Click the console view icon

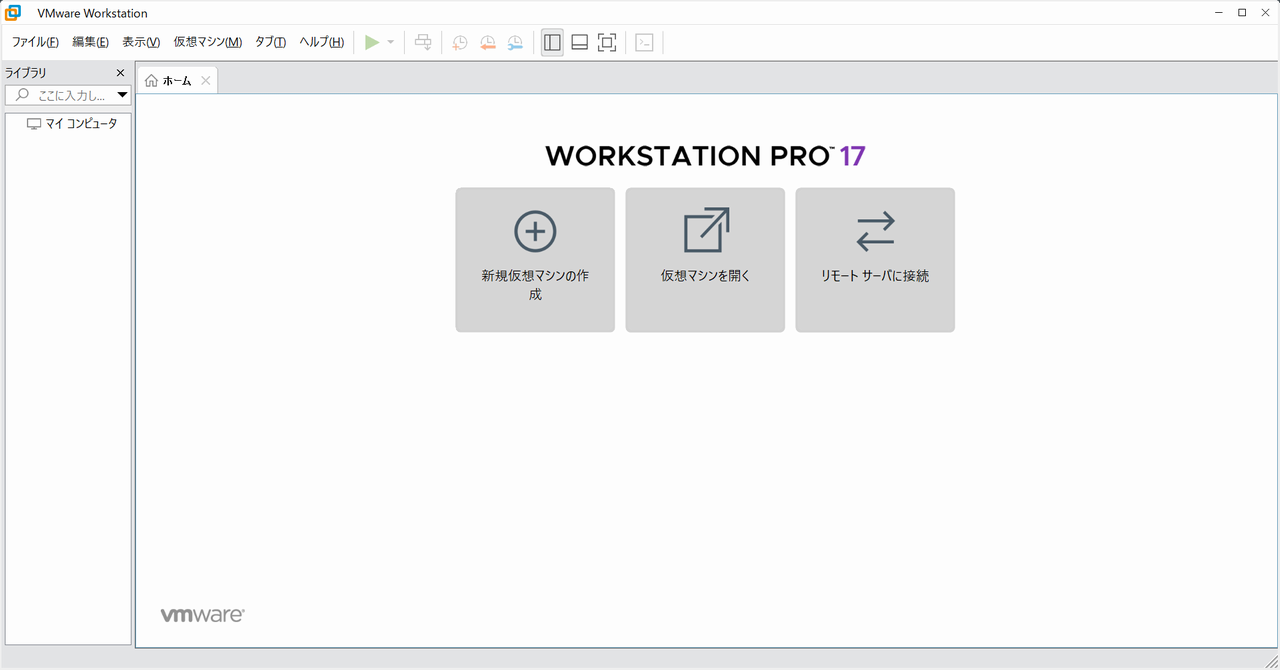pyautogui.click(x=645, y=42)
